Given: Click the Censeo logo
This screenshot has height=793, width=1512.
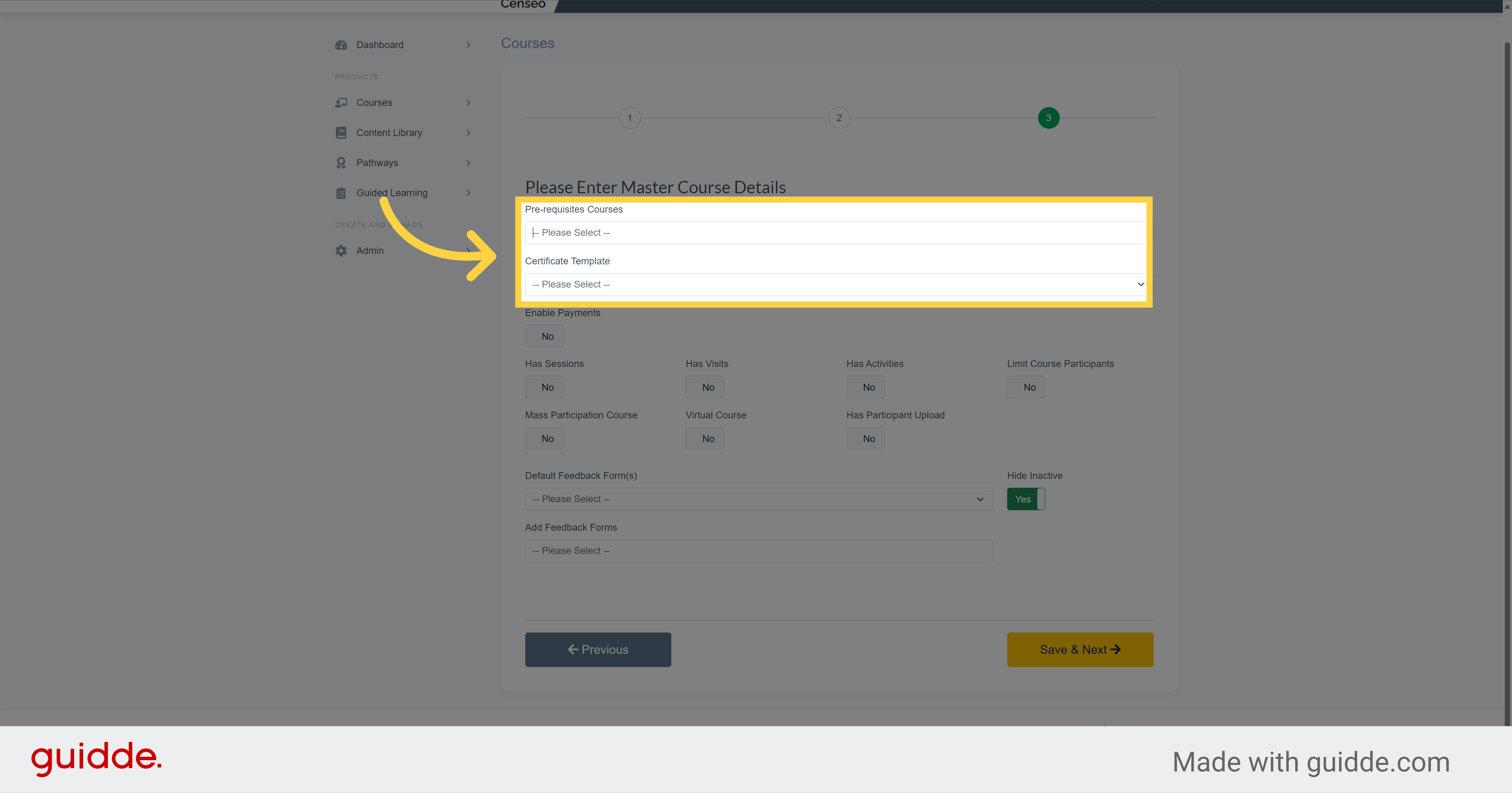Looking at the screenshot, I should tap(523, 5).
